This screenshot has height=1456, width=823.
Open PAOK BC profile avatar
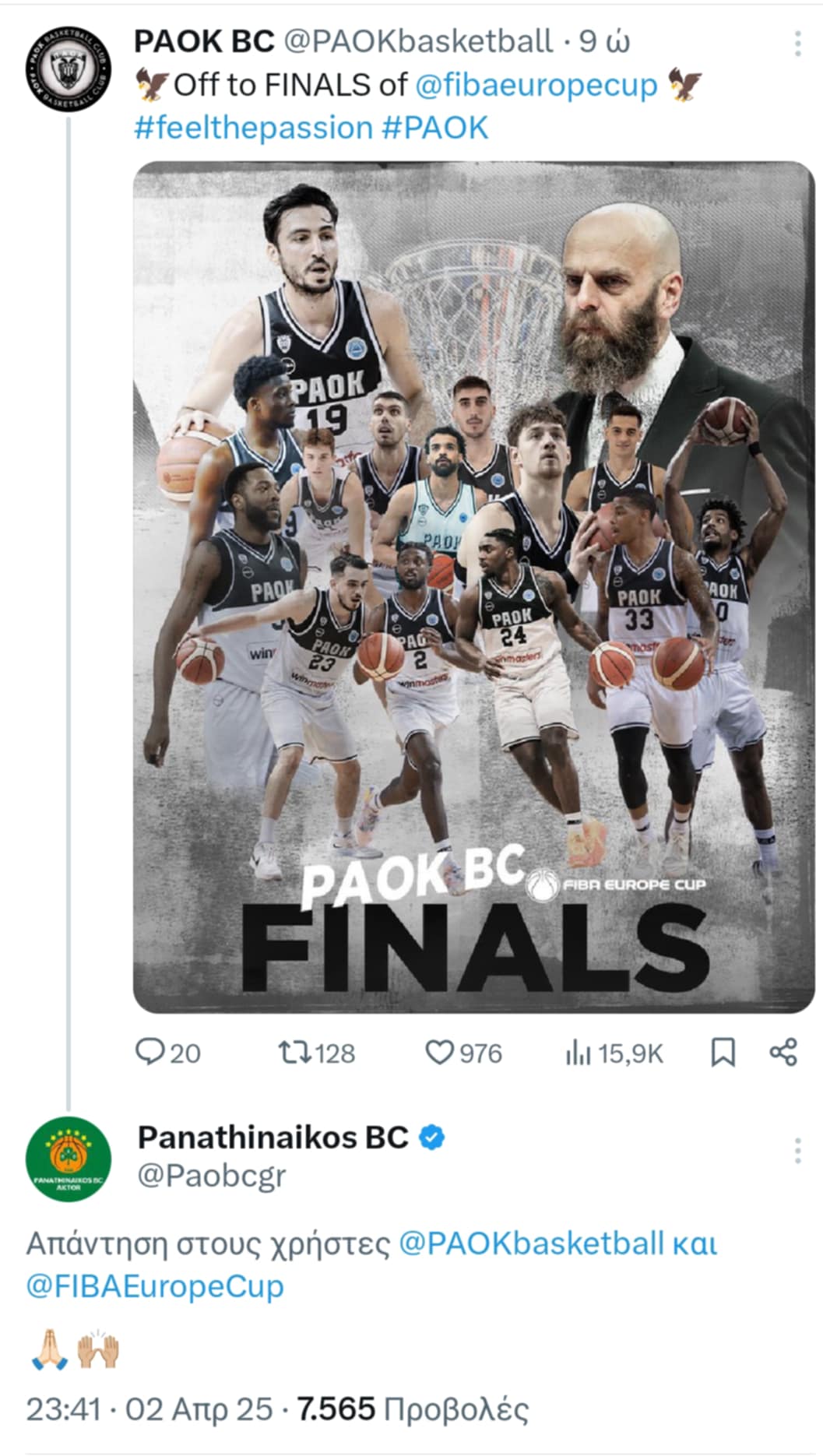[x=68, y=69]
